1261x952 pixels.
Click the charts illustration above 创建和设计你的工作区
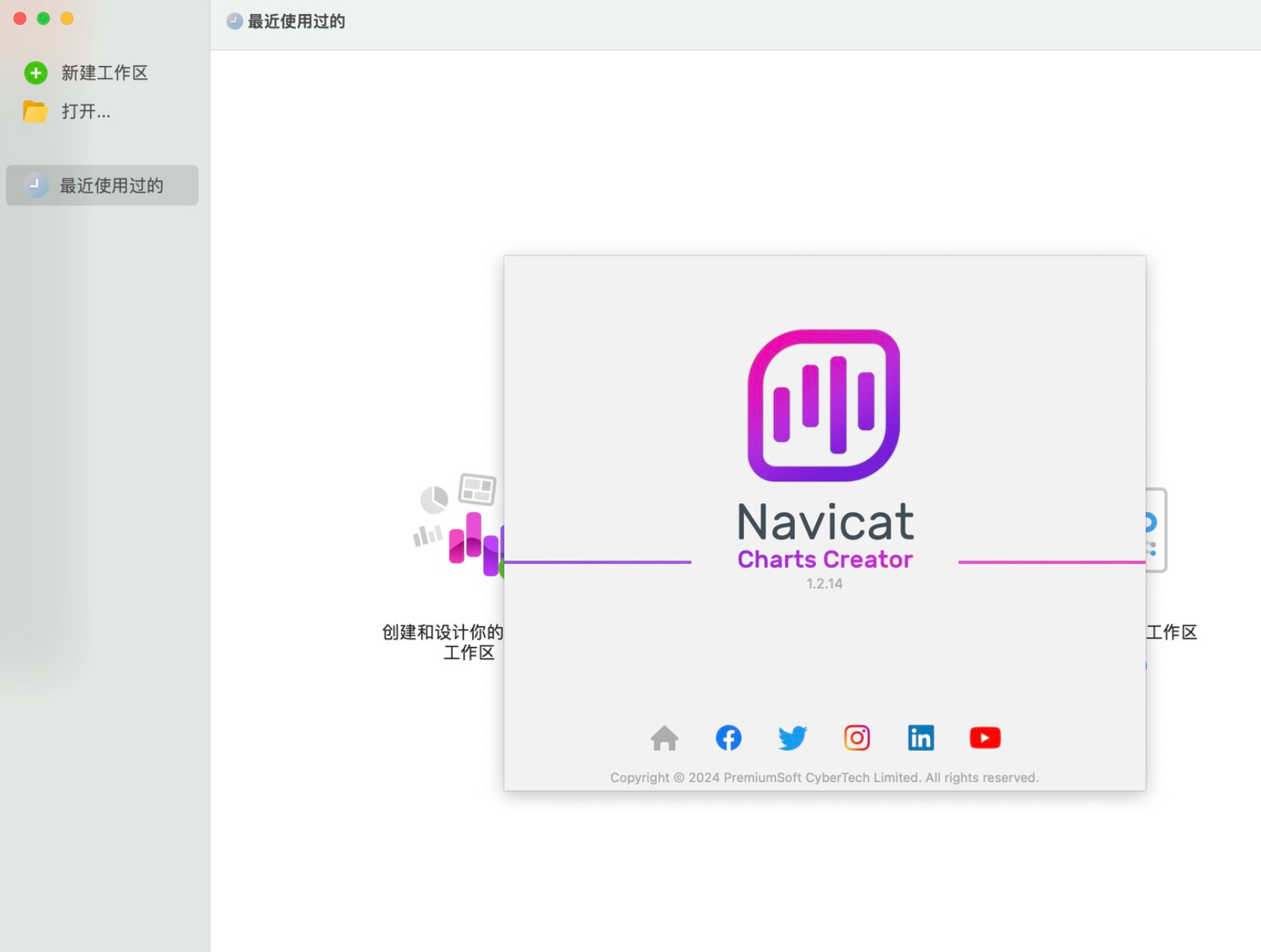click(x=458, y=524)
